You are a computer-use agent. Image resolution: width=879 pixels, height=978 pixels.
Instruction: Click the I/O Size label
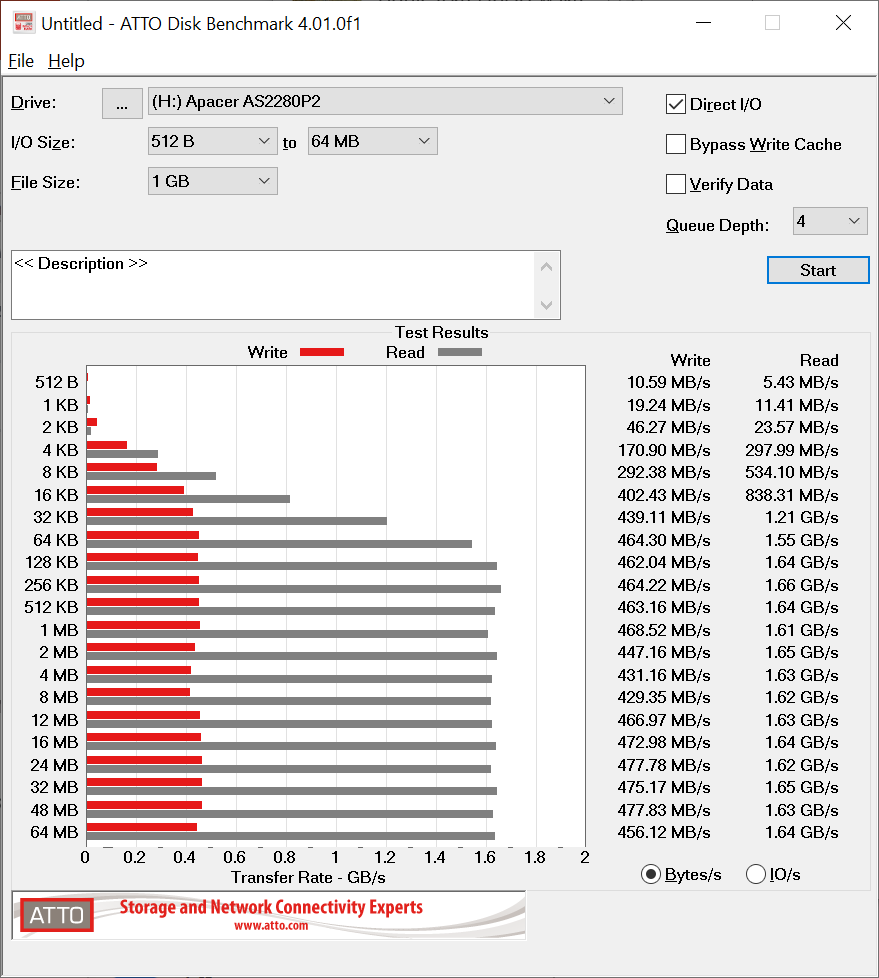pos(43,142)
